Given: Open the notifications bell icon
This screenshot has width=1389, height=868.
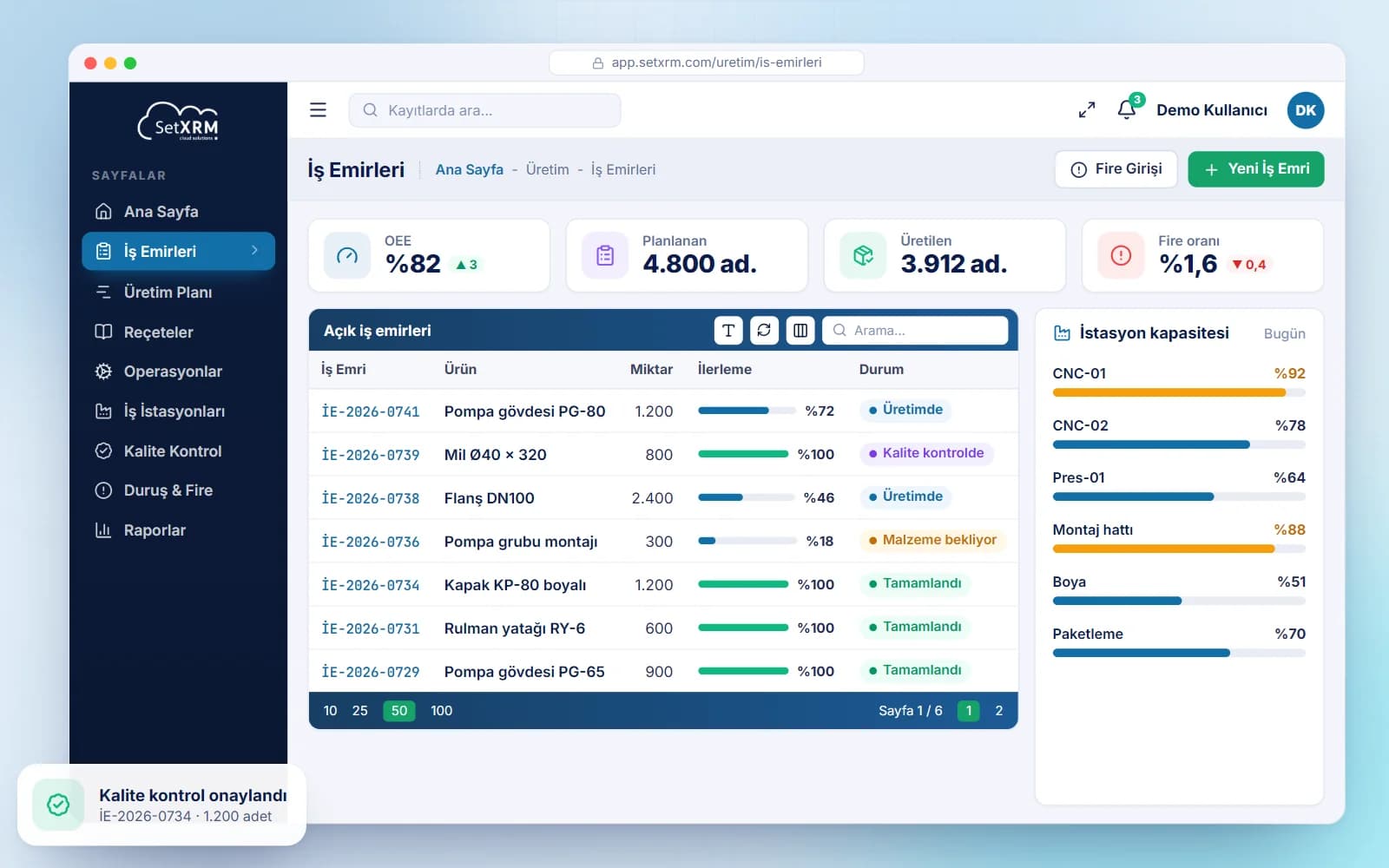Looking at the screenshot, I should click(1127, 109).
